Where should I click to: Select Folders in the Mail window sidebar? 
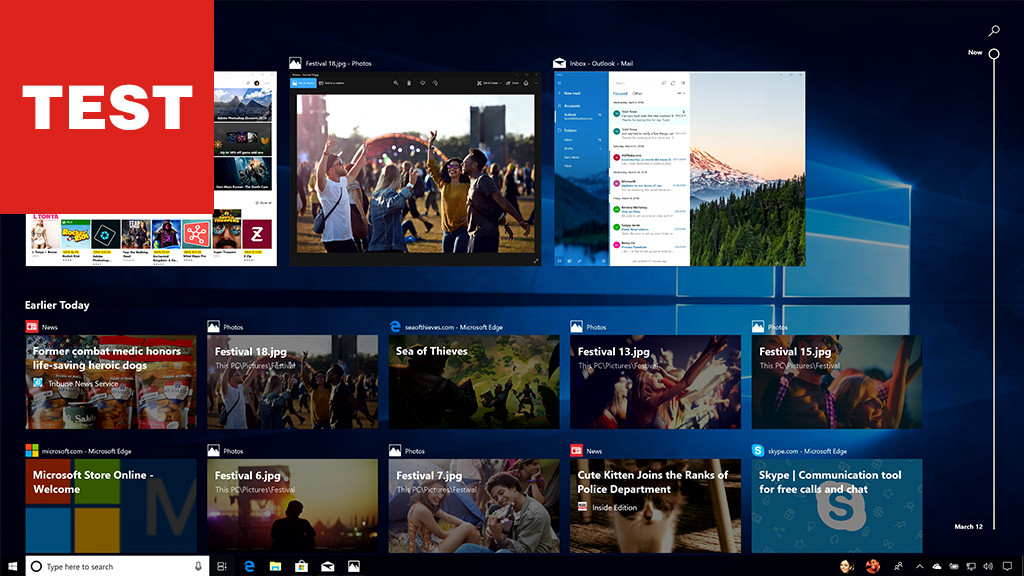click(x=568, y=130)
